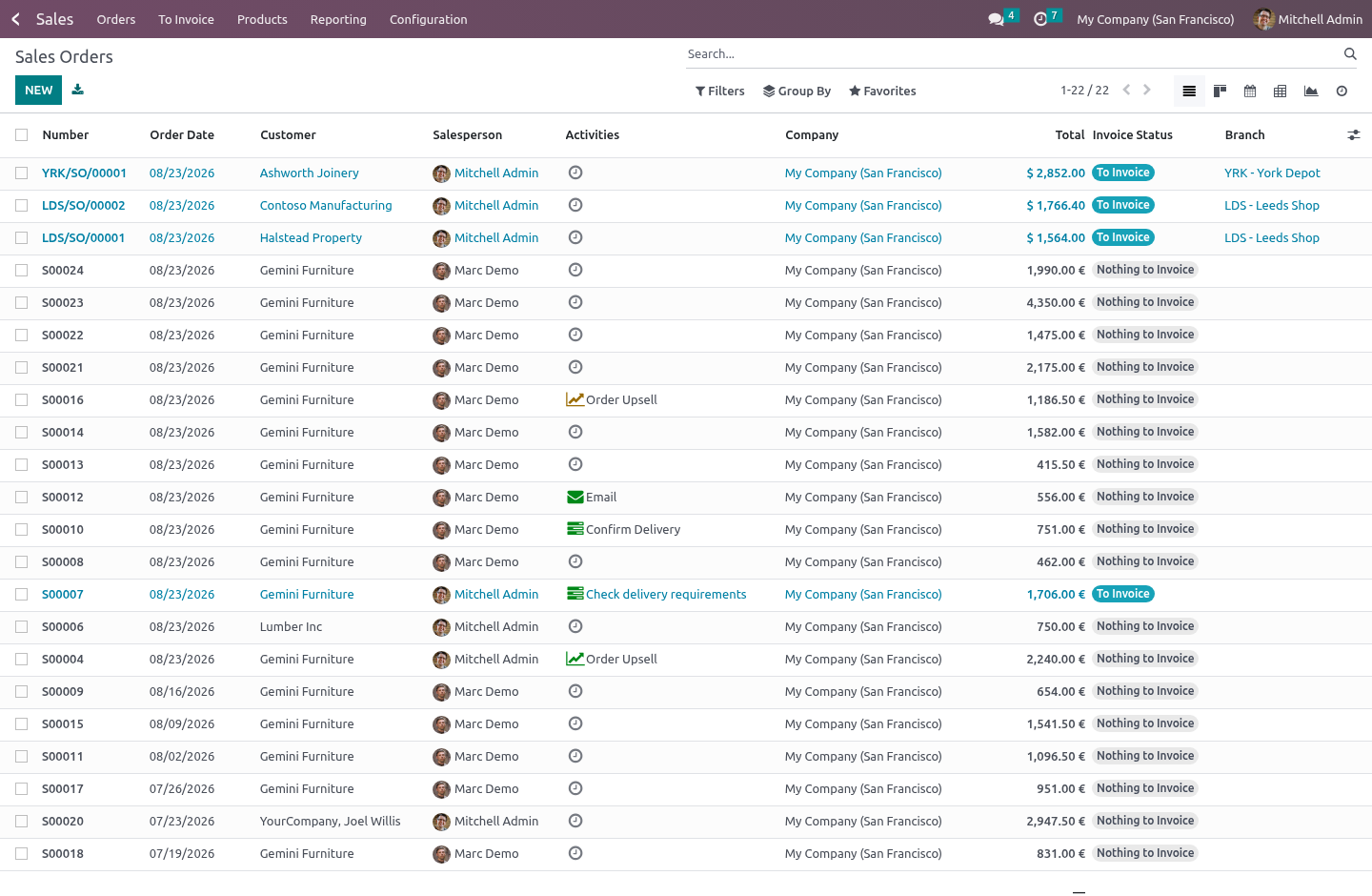Select the checkbox for YRK/SO/00001
Screen dimensions: 1372x896
pos(21,173)
